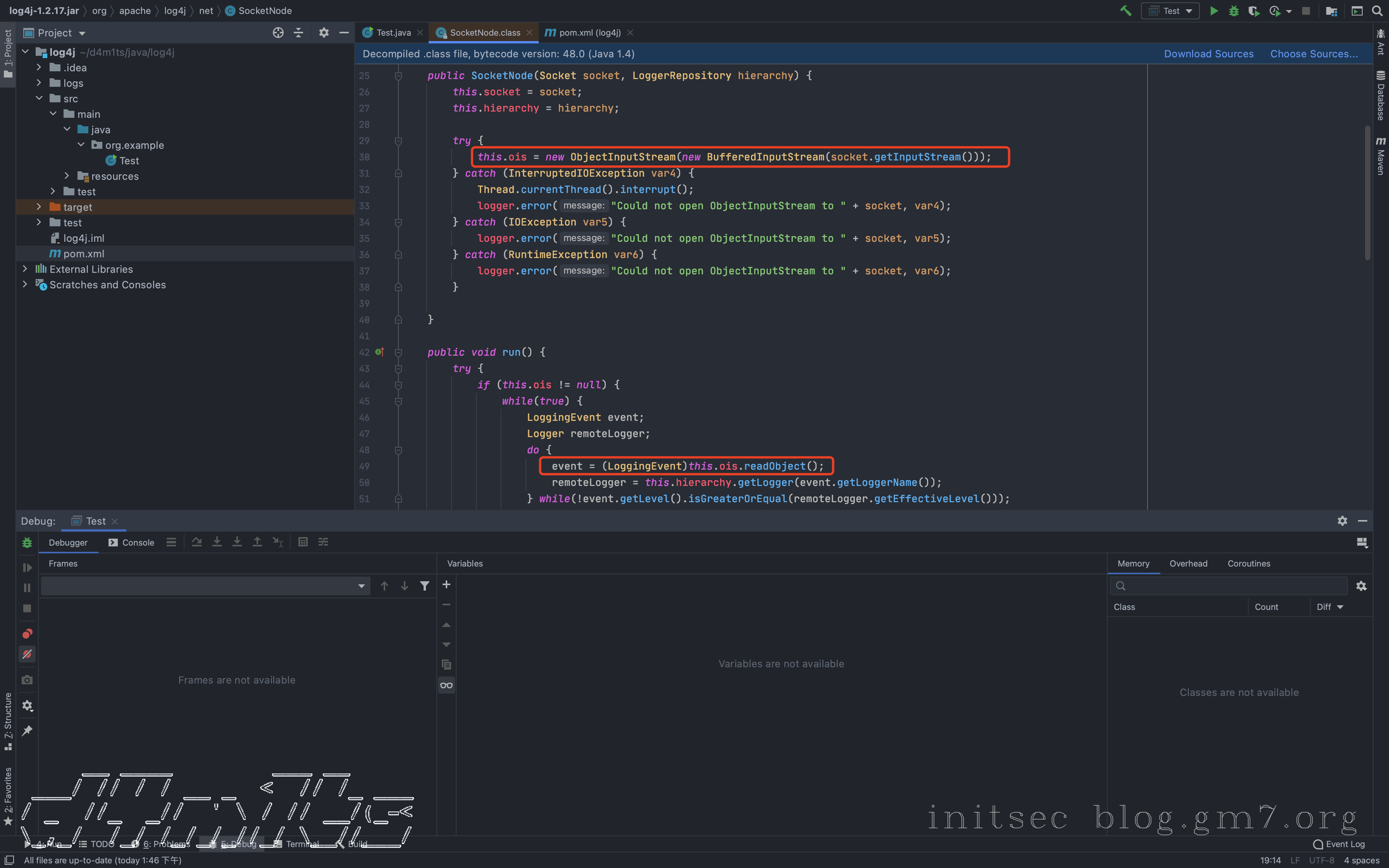Toggle Mute Breakpoints in debug sidebar
This screenshot has height=868, width=1389.
point(27,654)
